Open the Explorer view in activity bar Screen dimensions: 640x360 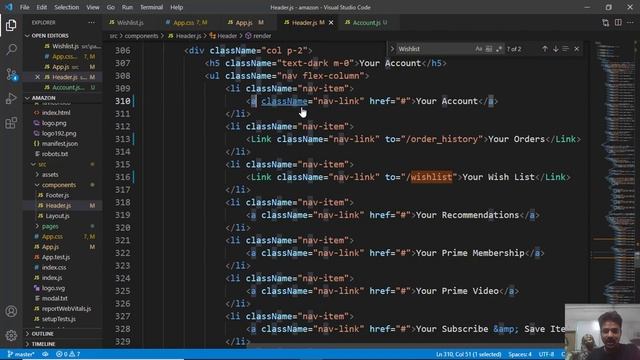pos(11,25)
